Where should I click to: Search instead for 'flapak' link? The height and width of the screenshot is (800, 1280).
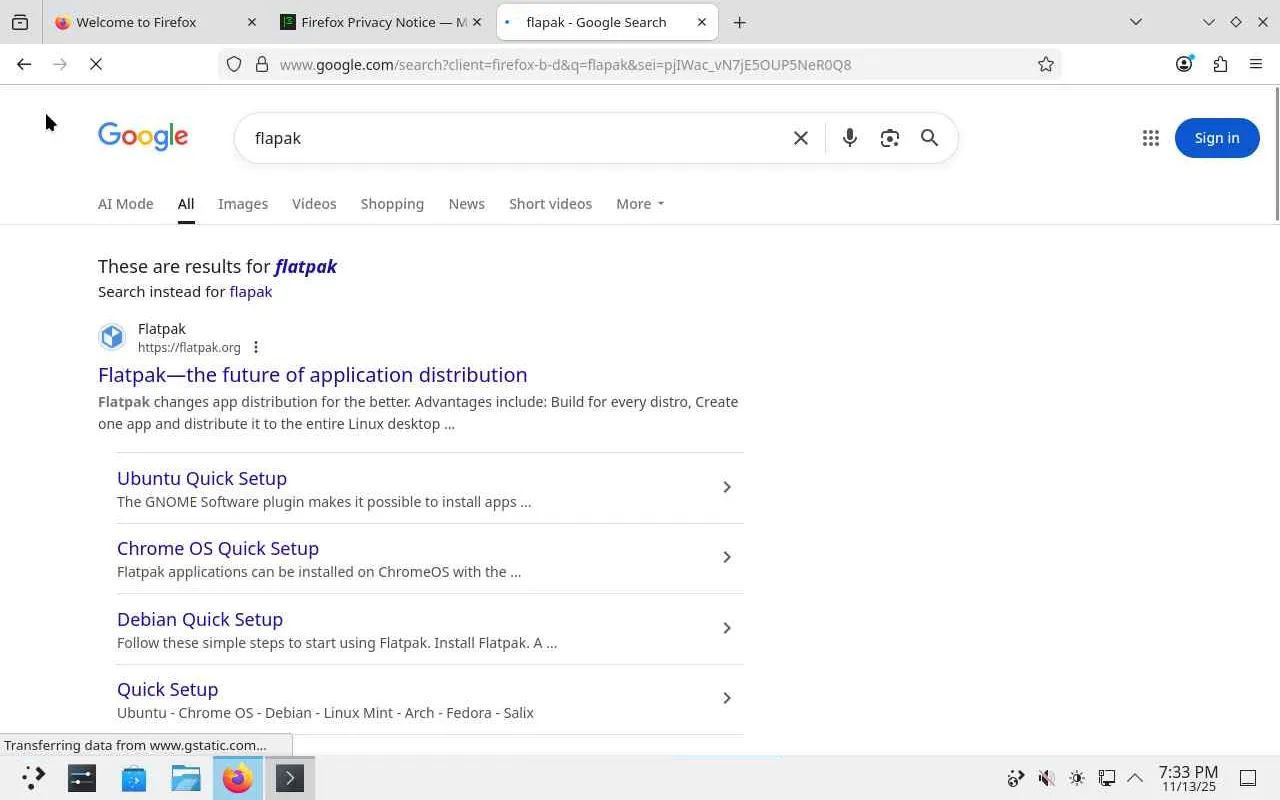(251, 292)
